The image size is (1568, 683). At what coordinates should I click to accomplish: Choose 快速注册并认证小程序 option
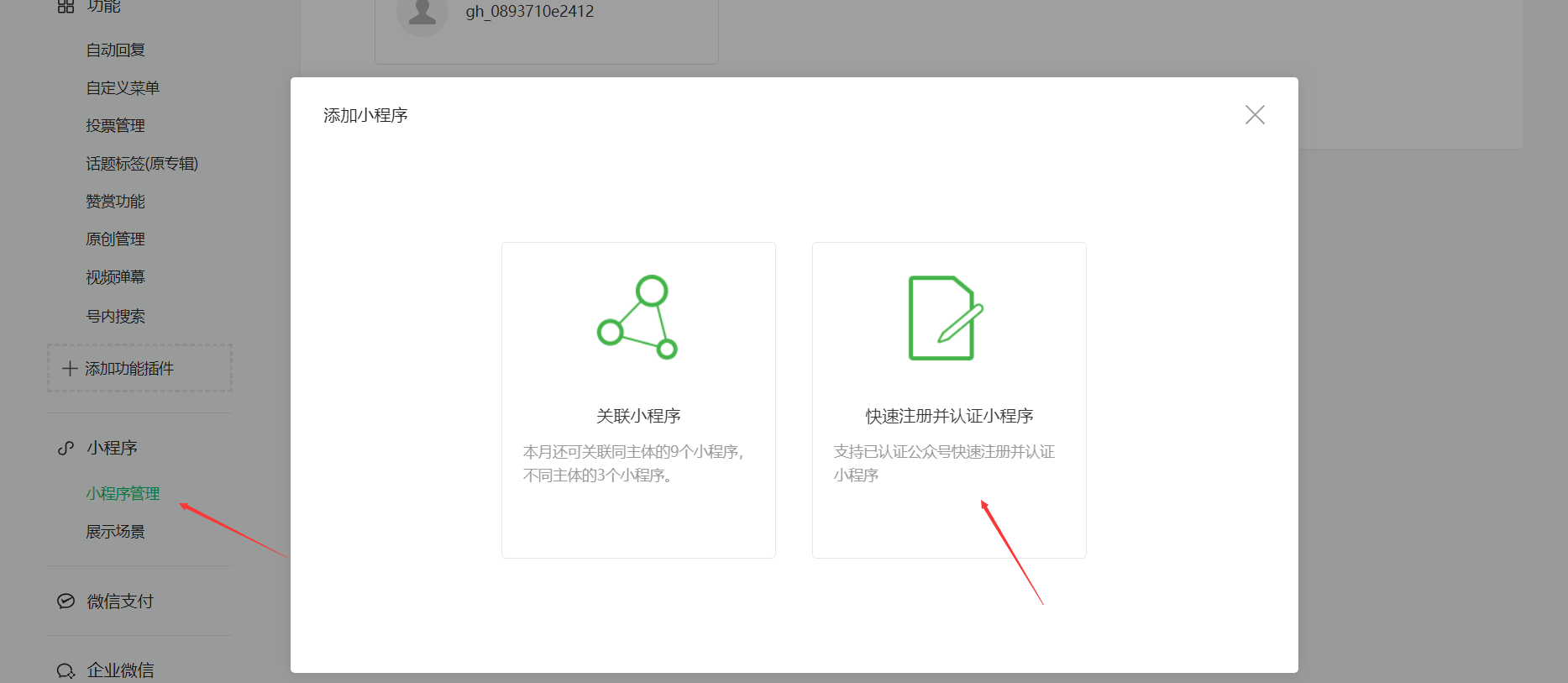[949, 400]
